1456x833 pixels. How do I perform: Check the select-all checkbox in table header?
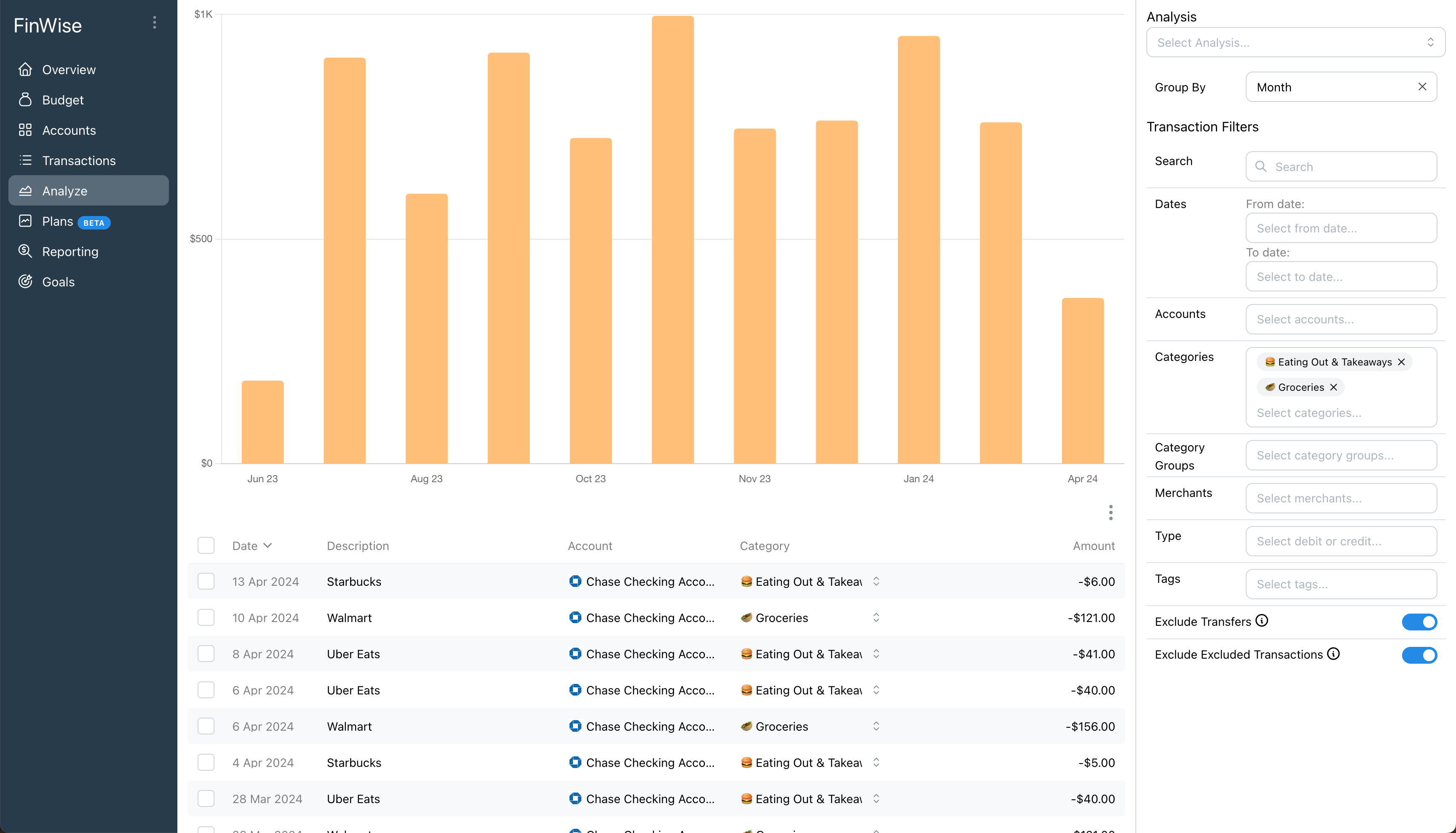click(x=206, y=545)
